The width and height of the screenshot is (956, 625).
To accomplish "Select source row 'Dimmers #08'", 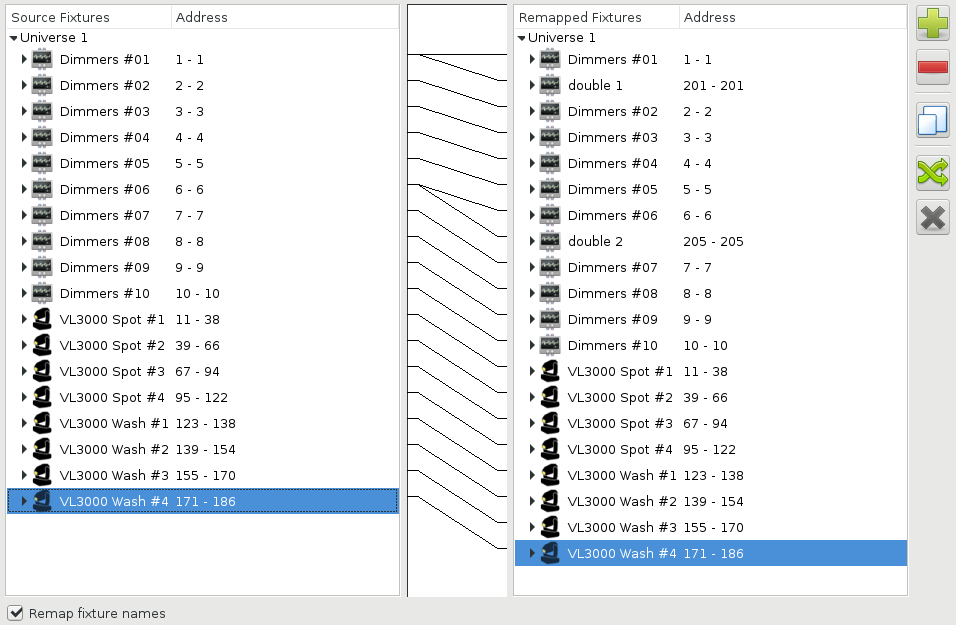I will (x=202, y=241).
